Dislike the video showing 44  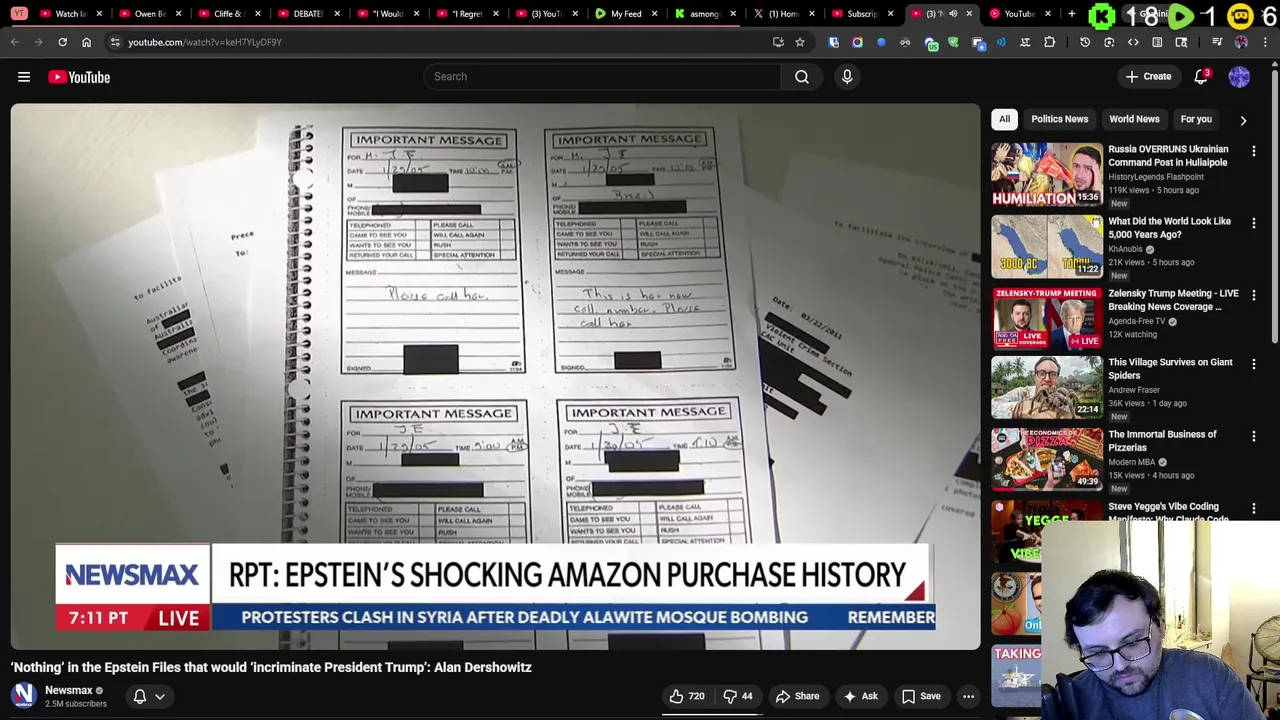point(738,696)
